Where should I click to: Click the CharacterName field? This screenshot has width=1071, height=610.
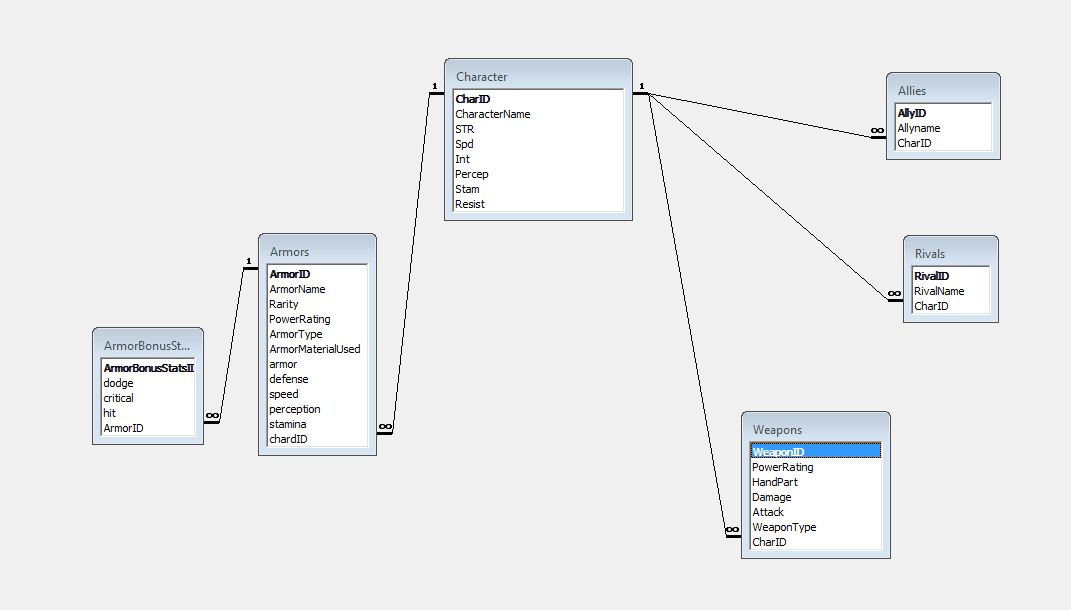(492, 114)
